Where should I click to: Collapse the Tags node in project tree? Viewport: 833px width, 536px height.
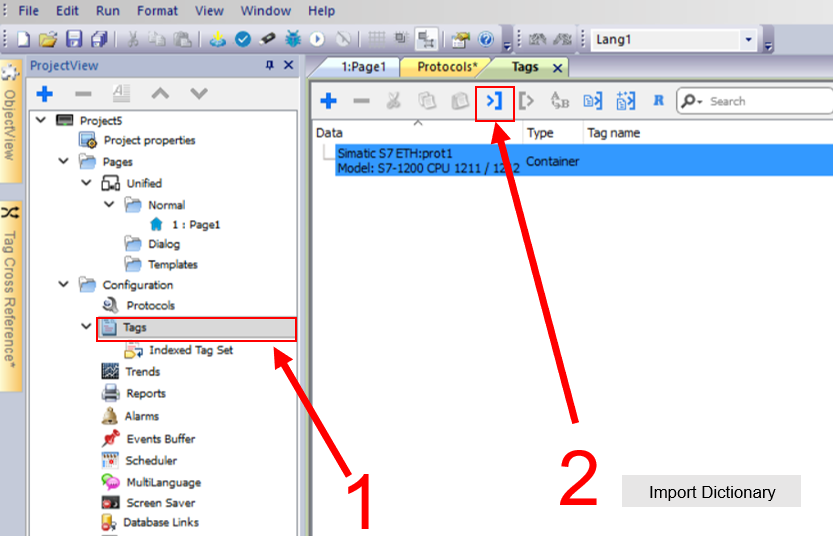pos(86,327)
